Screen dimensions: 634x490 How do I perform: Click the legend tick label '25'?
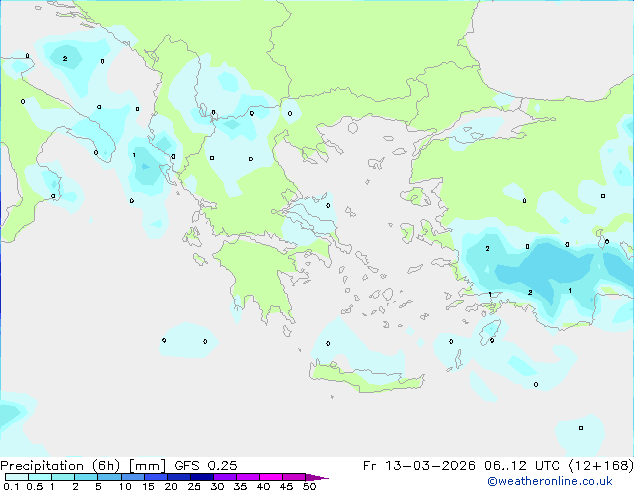(x=194, y=486)
